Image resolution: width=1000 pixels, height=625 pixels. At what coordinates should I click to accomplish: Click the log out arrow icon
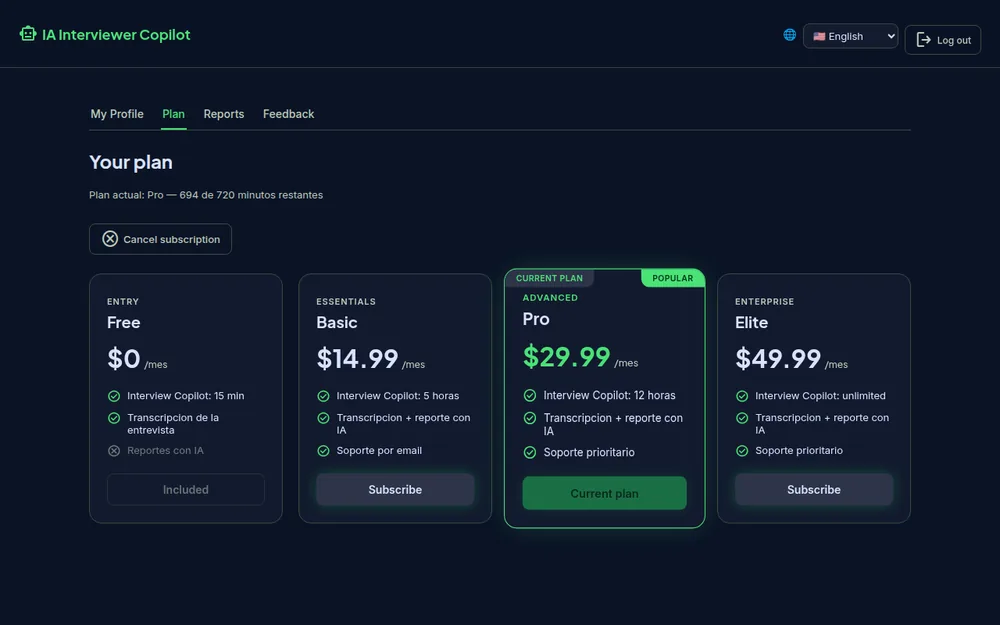coord(923,40)
